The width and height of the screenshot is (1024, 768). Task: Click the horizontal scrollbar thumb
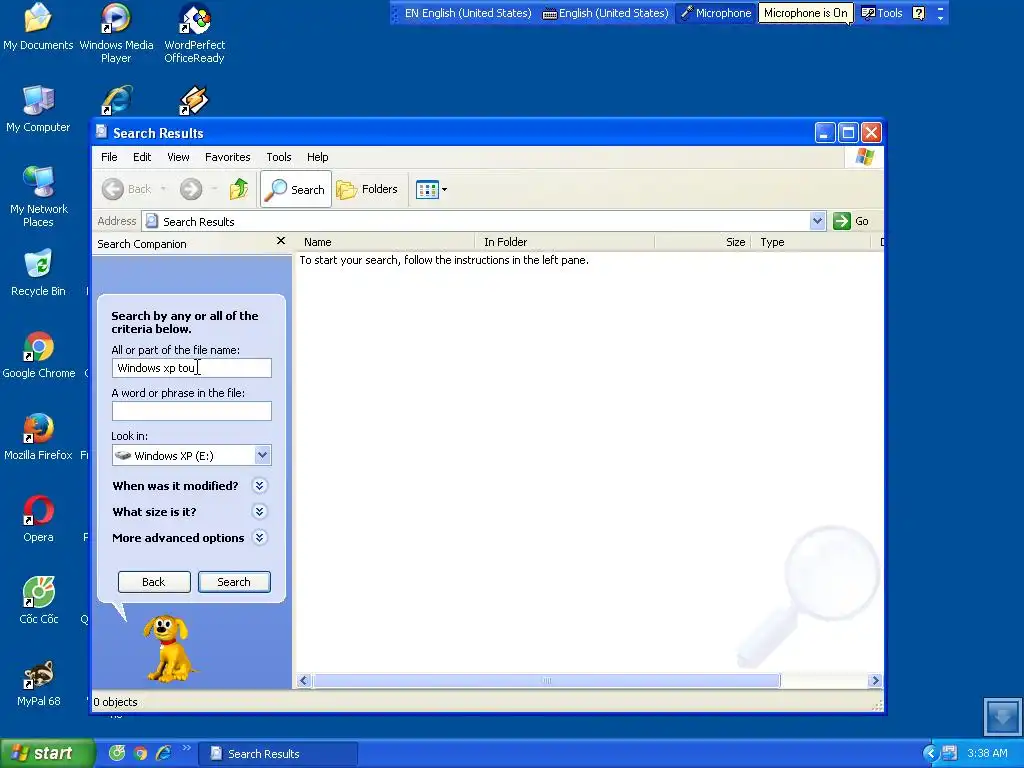546,680
